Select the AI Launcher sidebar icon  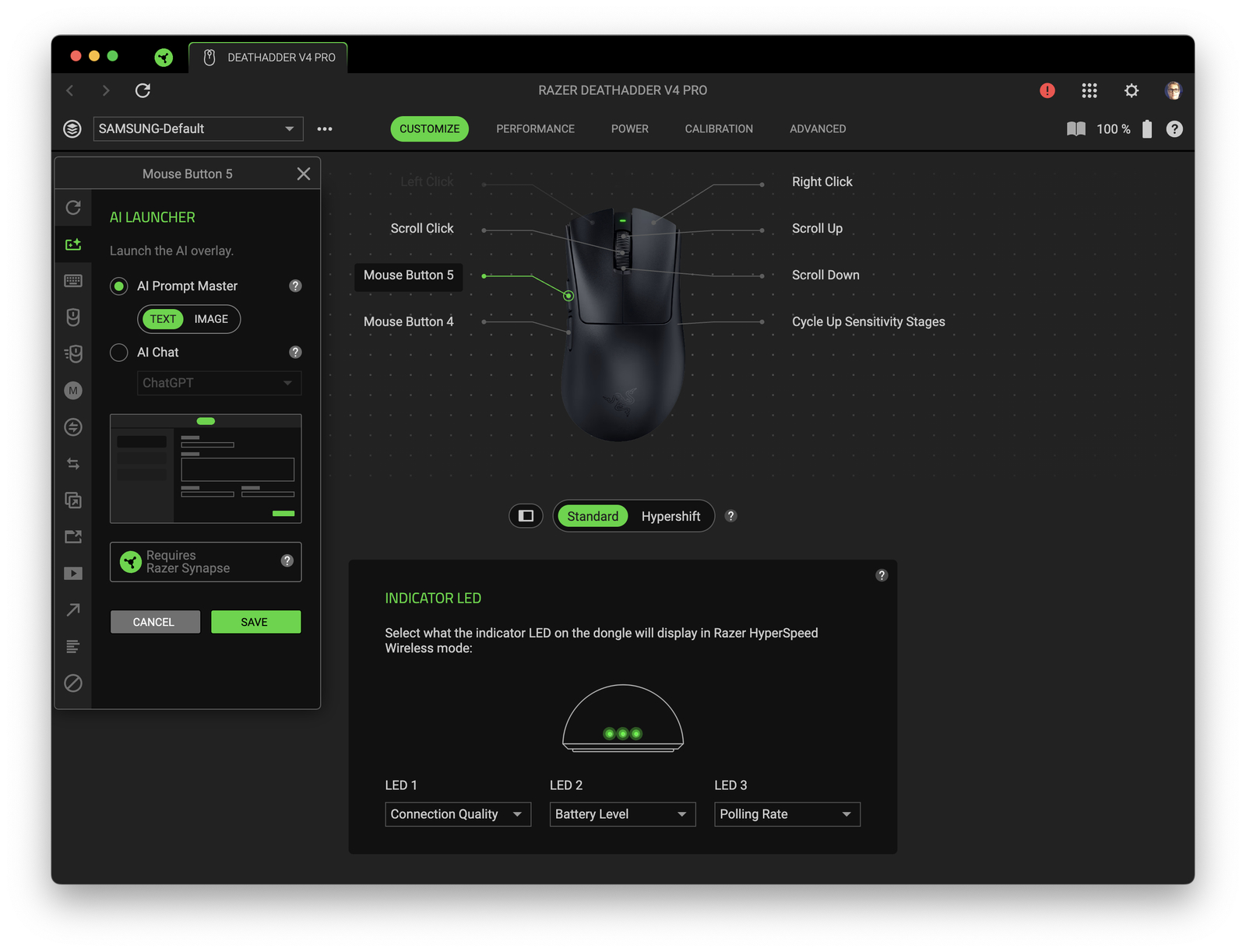[x=73, y=244]
